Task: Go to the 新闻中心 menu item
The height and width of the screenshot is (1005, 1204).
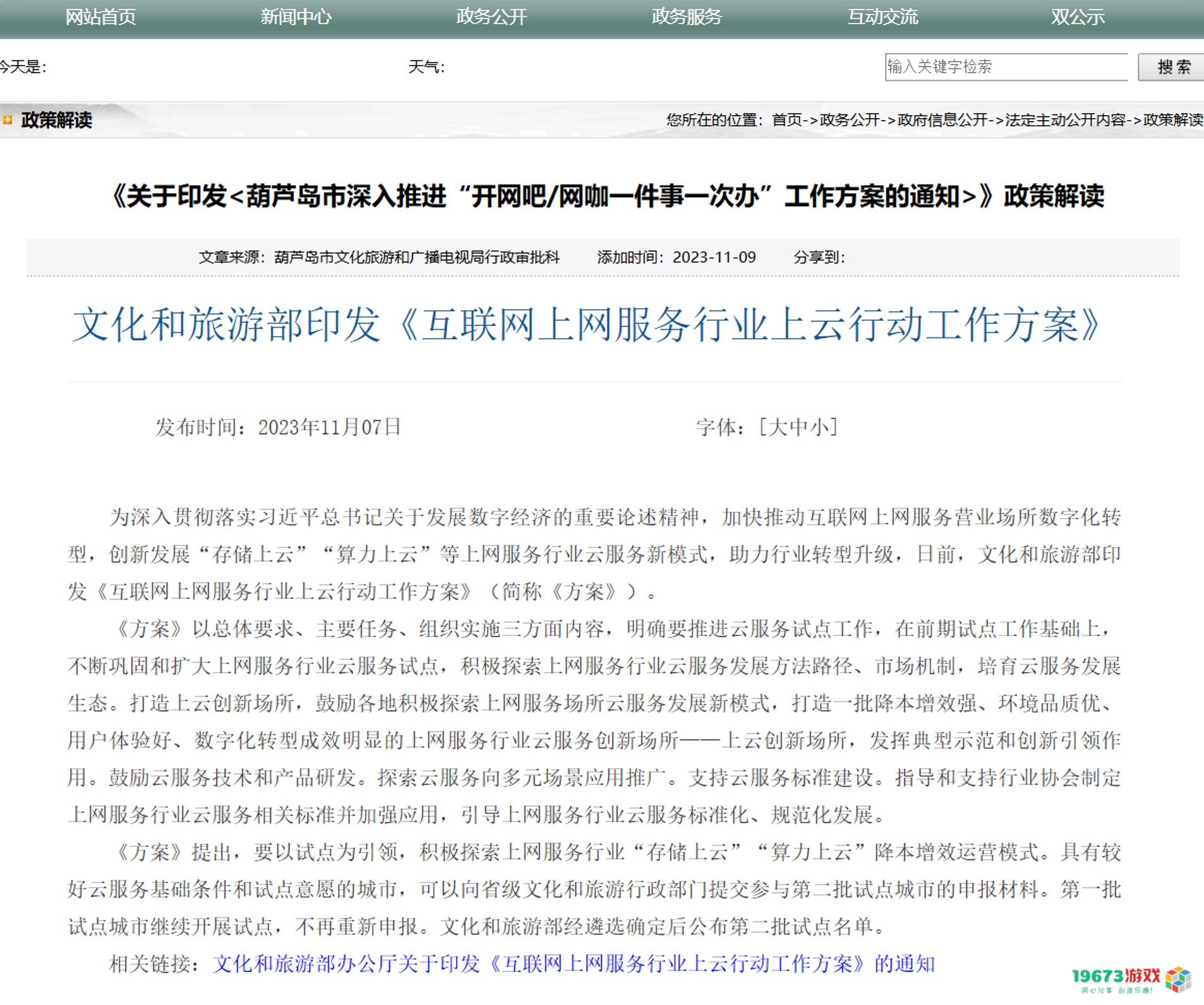Action: [296, 16]
